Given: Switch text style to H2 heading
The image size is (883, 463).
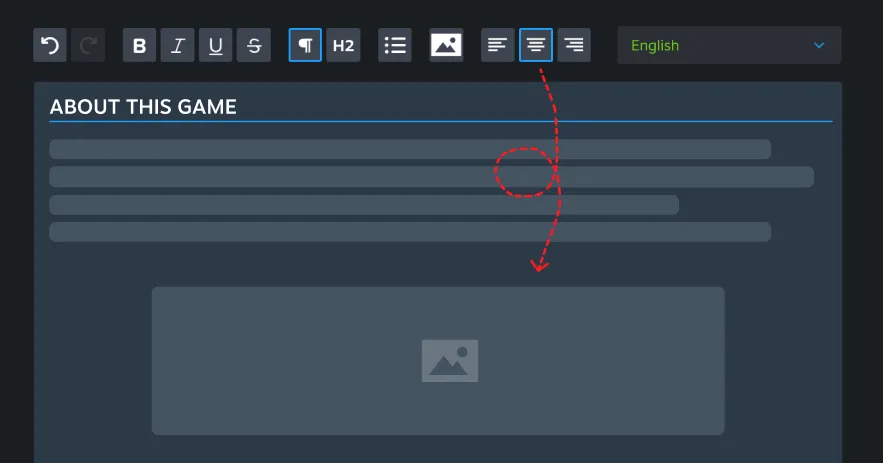Looking at the screenshot, I should click(343, 45).
